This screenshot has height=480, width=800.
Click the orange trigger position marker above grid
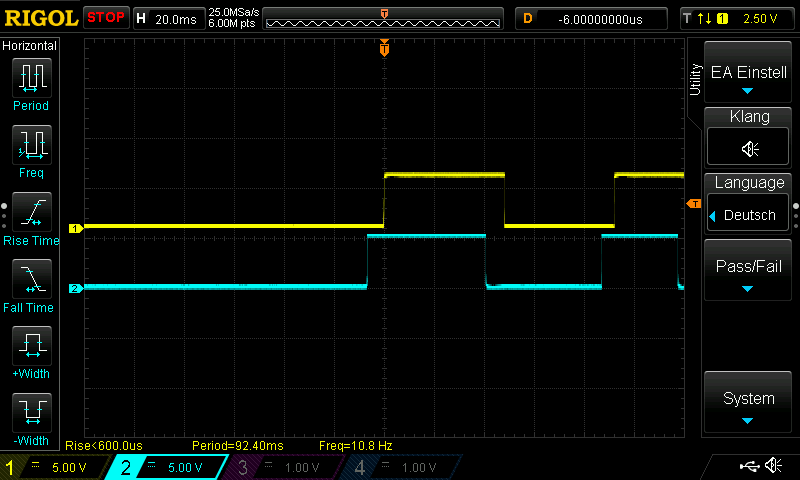pos(384,47)
